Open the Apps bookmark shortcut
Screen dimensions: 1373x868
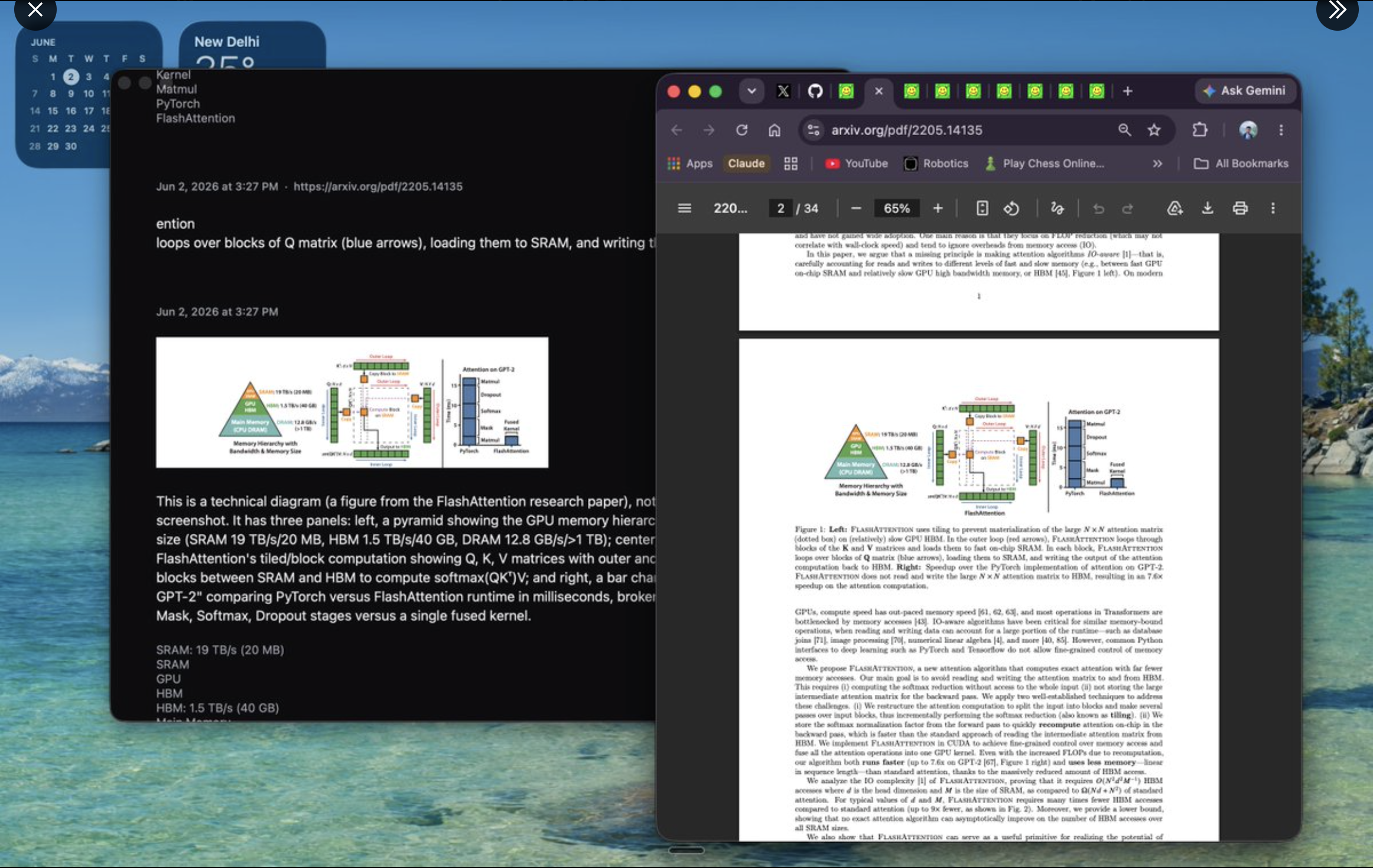[690, 164]
